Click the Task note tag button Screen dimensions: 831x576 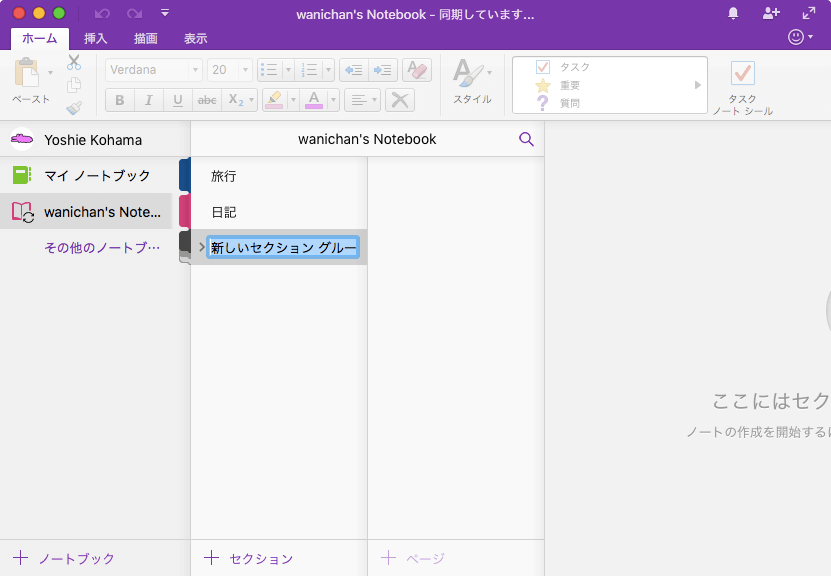pos(742,87)
